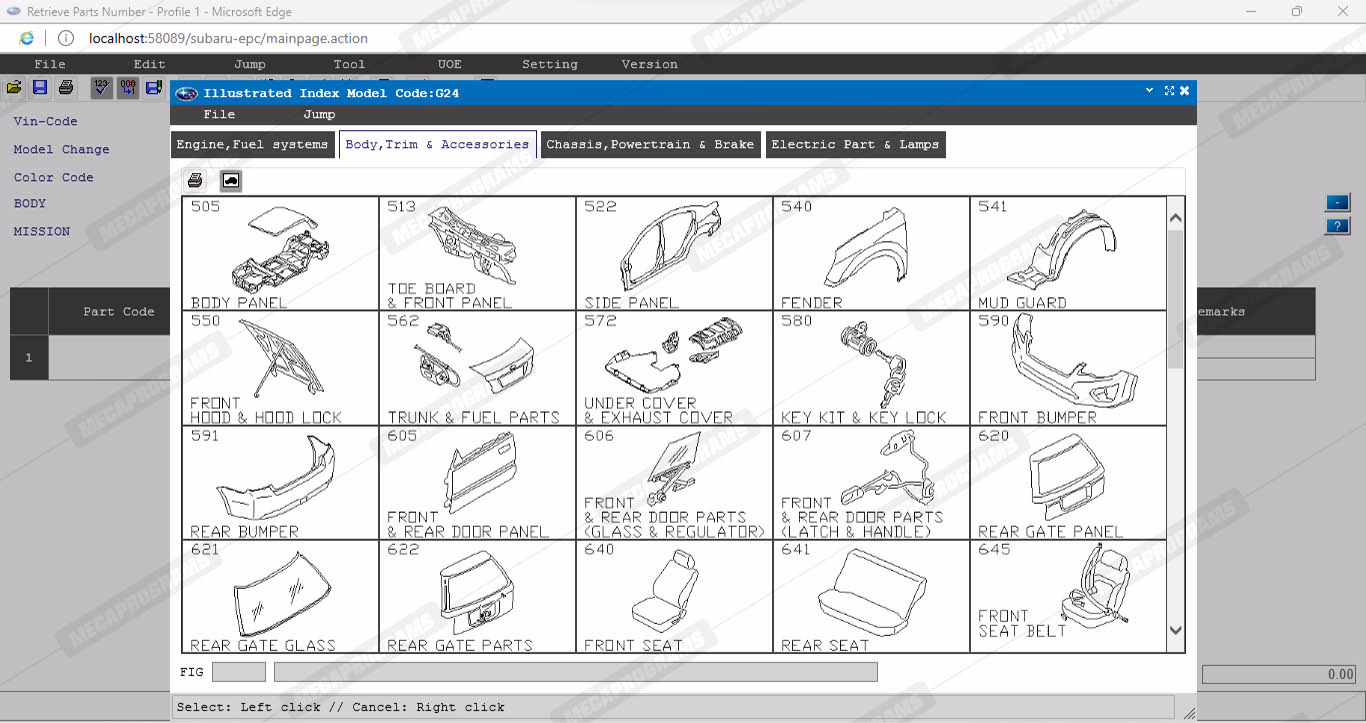The height and width of the screenshot is (723, 1366).
Task: Click the printer icon in main toolbar
Action: pyautogui.click(x=66, y=88)
